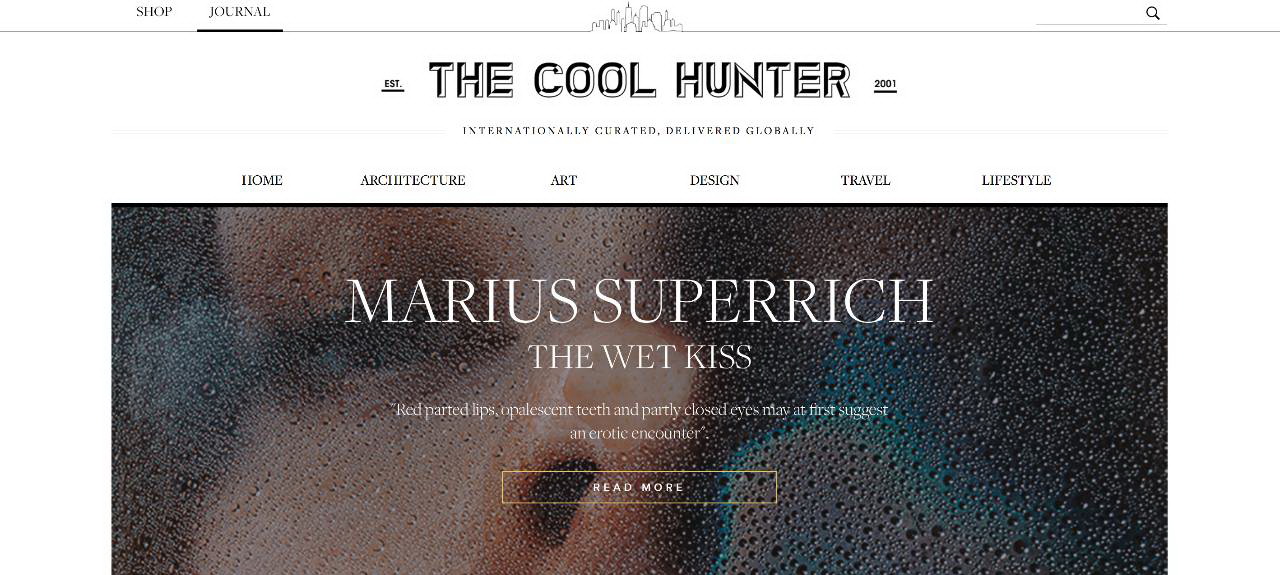This screenshot has width=1280, height=575.
Task: Open the Art section
Action: pyautogui.click(x=564, y=180)
